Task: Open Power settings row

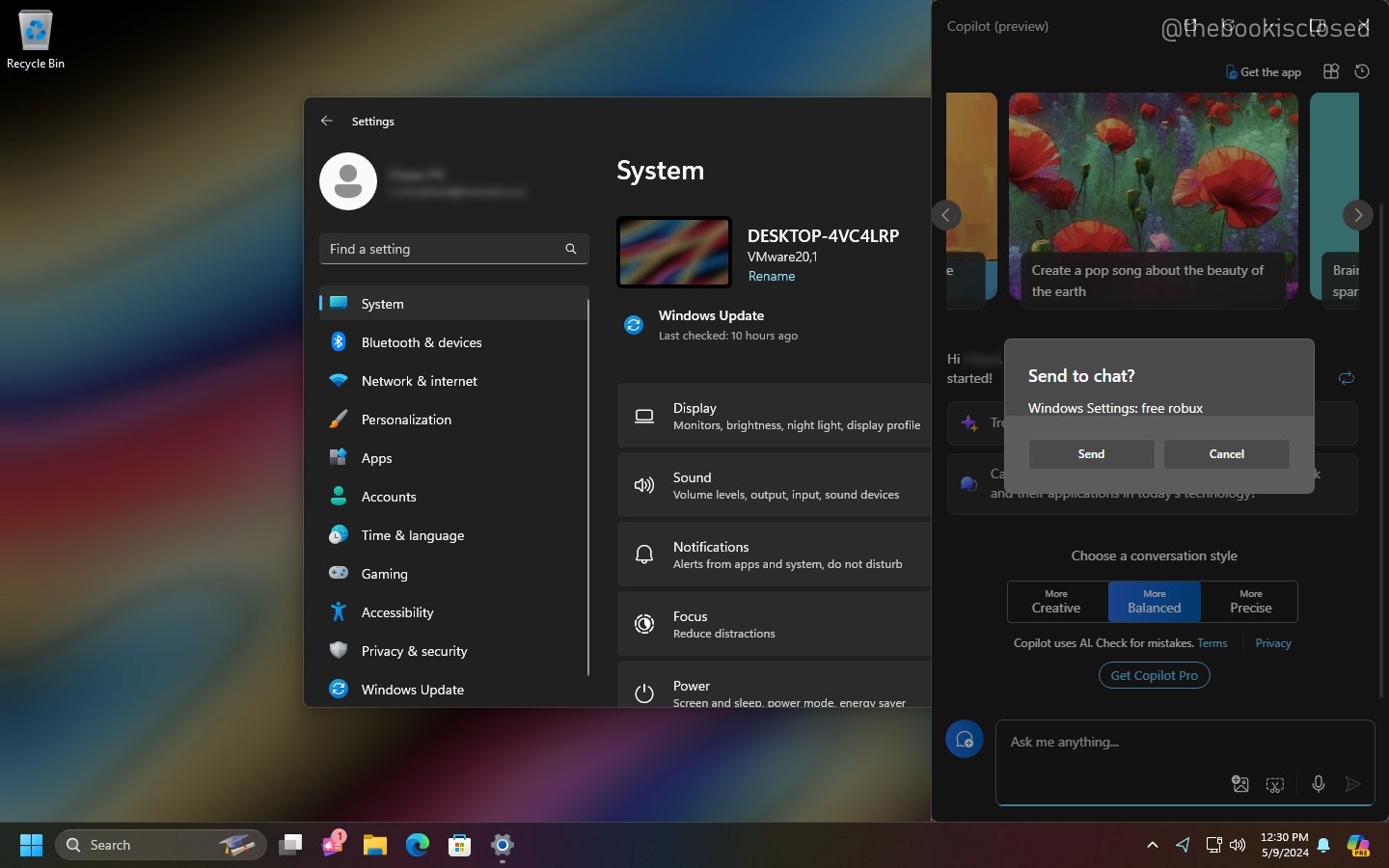Action: tap(774, 685)
